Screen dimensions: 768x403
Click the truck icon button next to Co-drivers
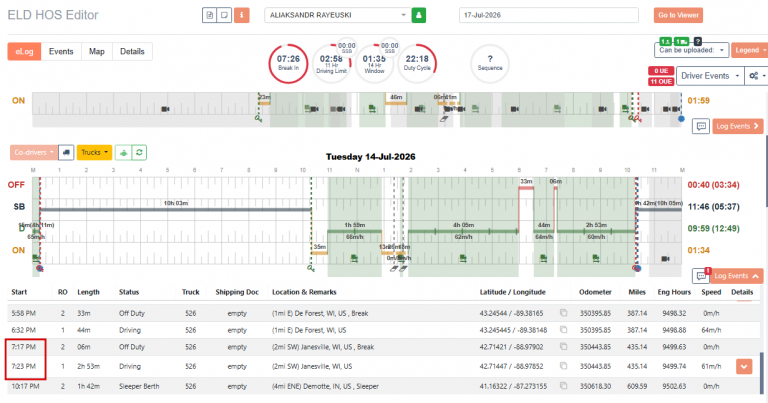coord(66,152)
